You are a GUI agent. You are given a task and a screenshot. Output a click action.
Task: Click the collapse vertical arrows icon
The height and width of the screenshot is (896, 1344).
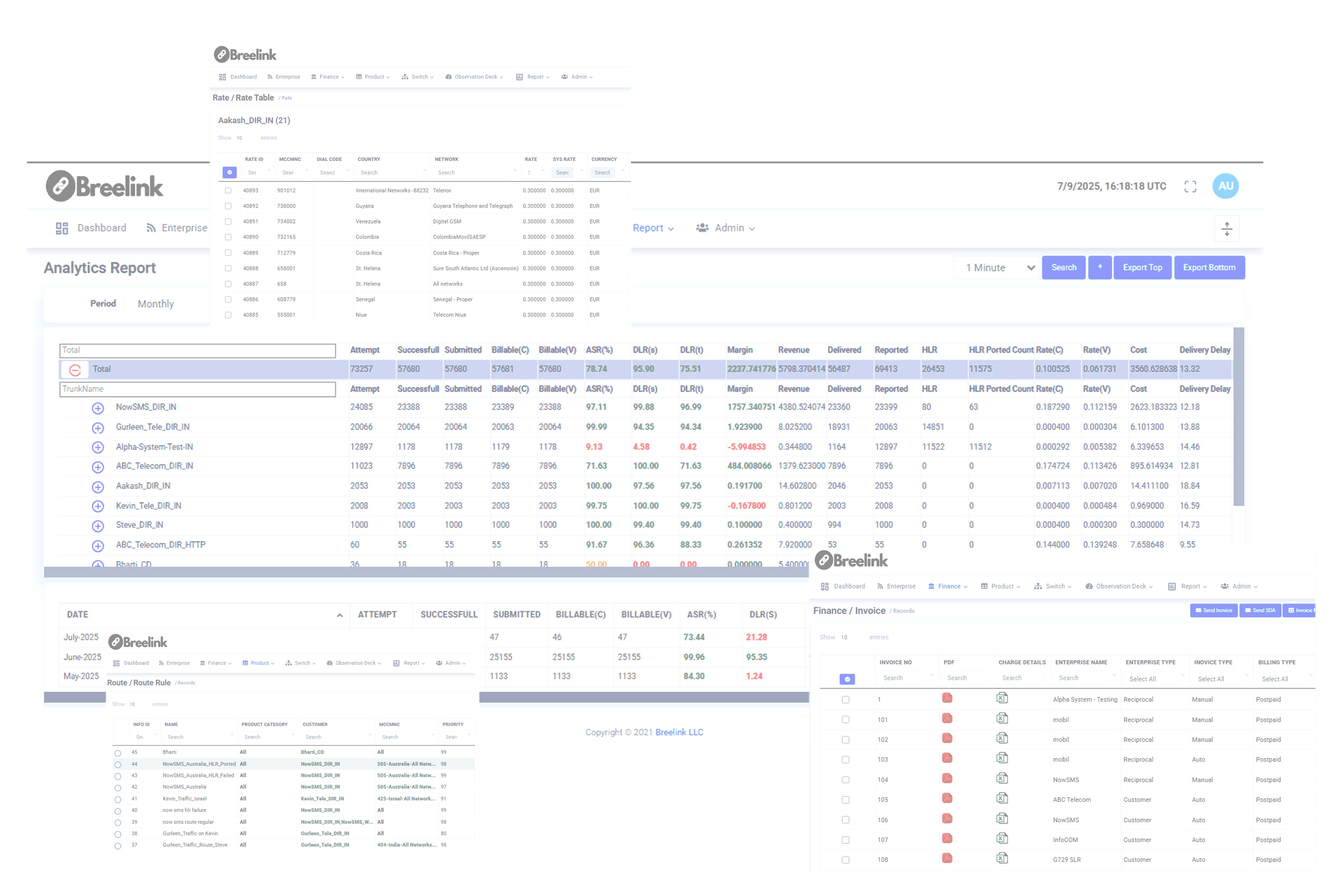tap(1226, 228)
